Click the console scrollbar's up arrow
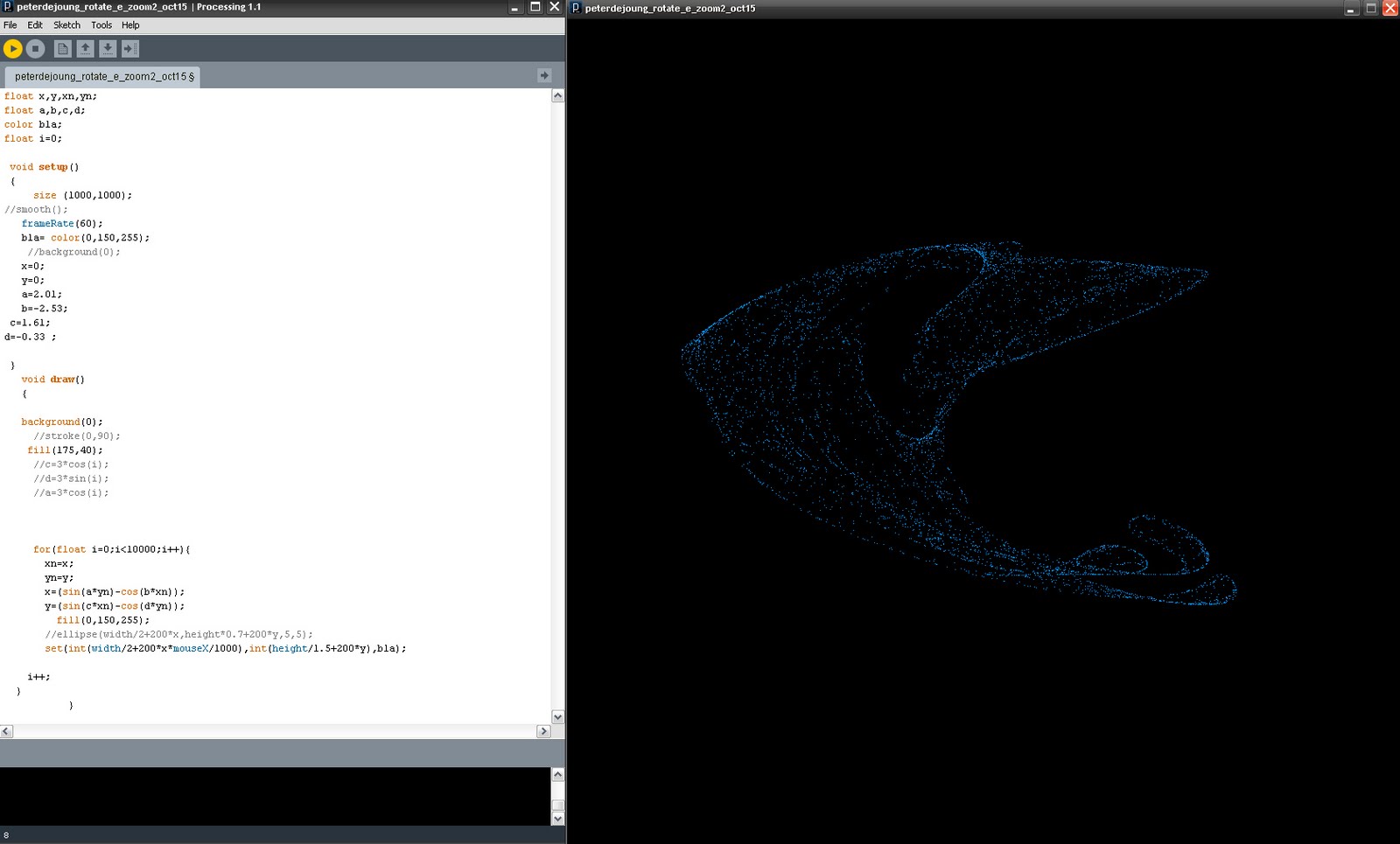This screenshot has height=844, width=1400. tap(557, 773)
